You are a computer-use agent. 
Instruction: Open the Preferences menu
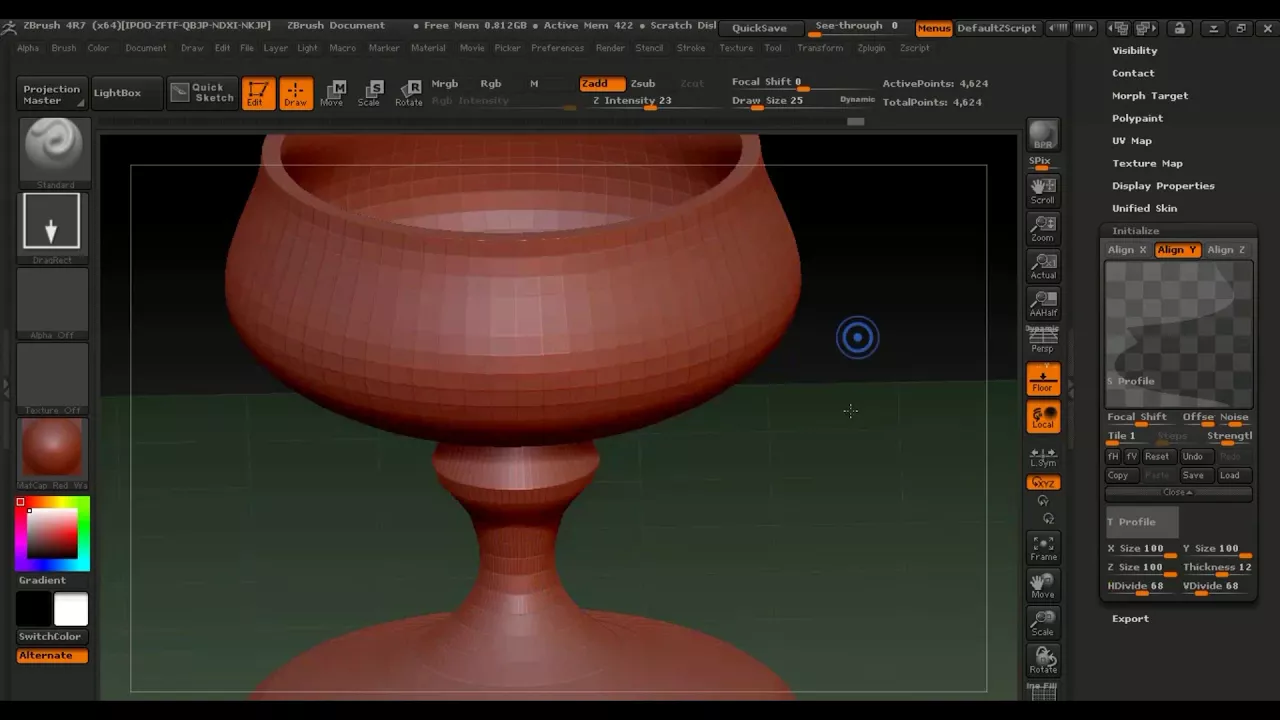[558, 48]
